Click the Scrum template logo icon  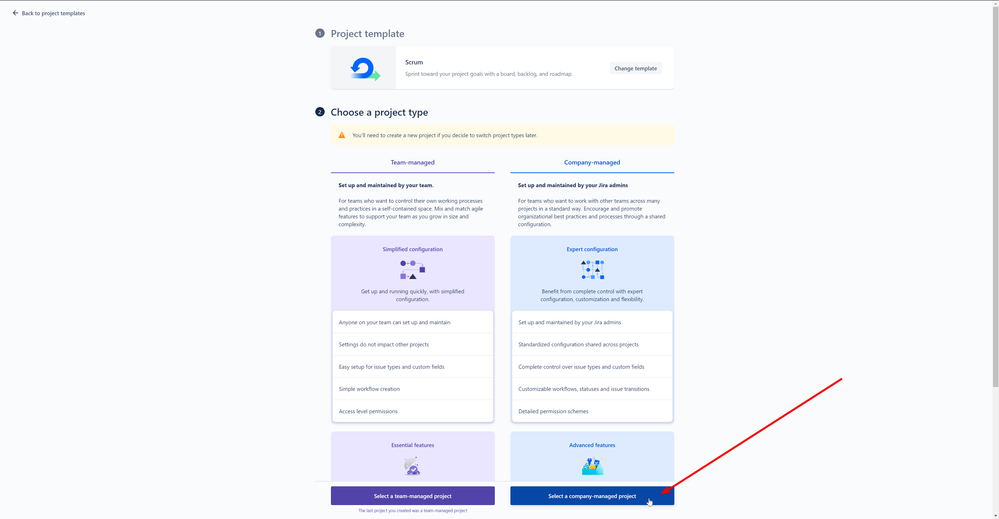(x=364, y=69)
